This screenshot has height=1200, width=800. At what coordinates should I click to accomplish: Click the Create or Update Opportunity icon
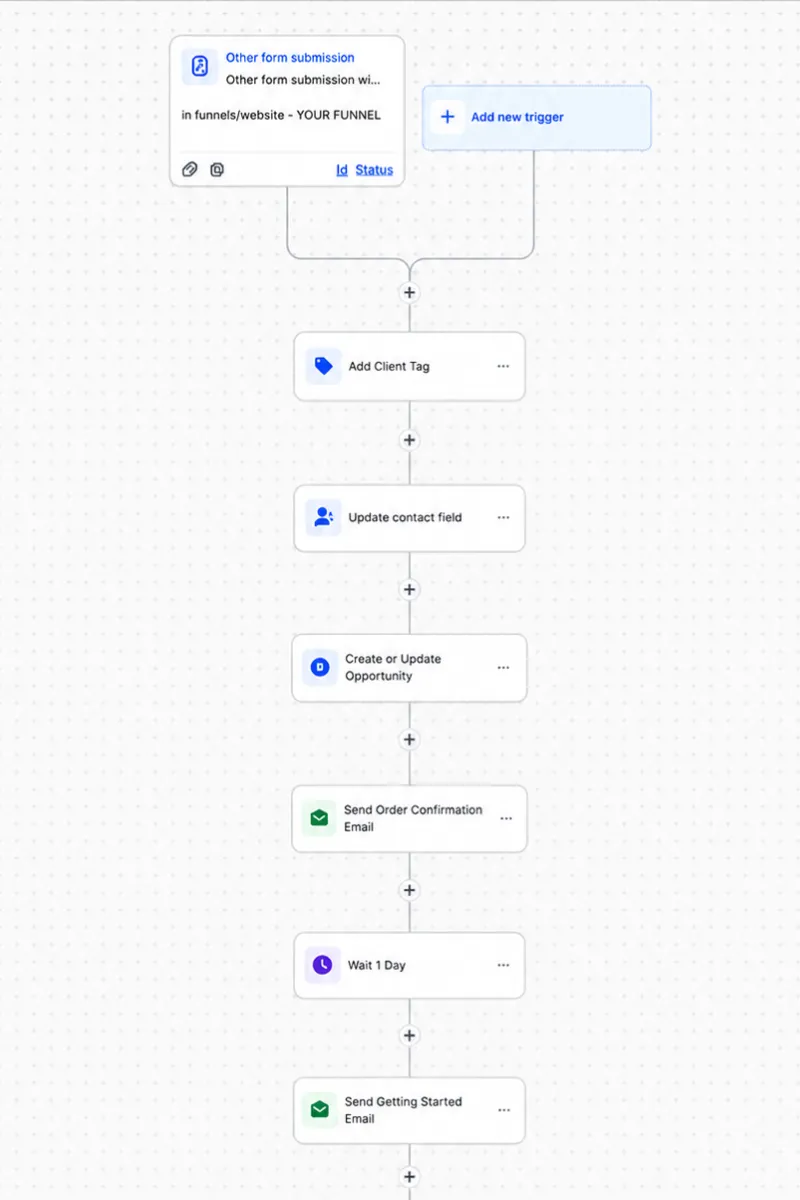click(320, 667)
